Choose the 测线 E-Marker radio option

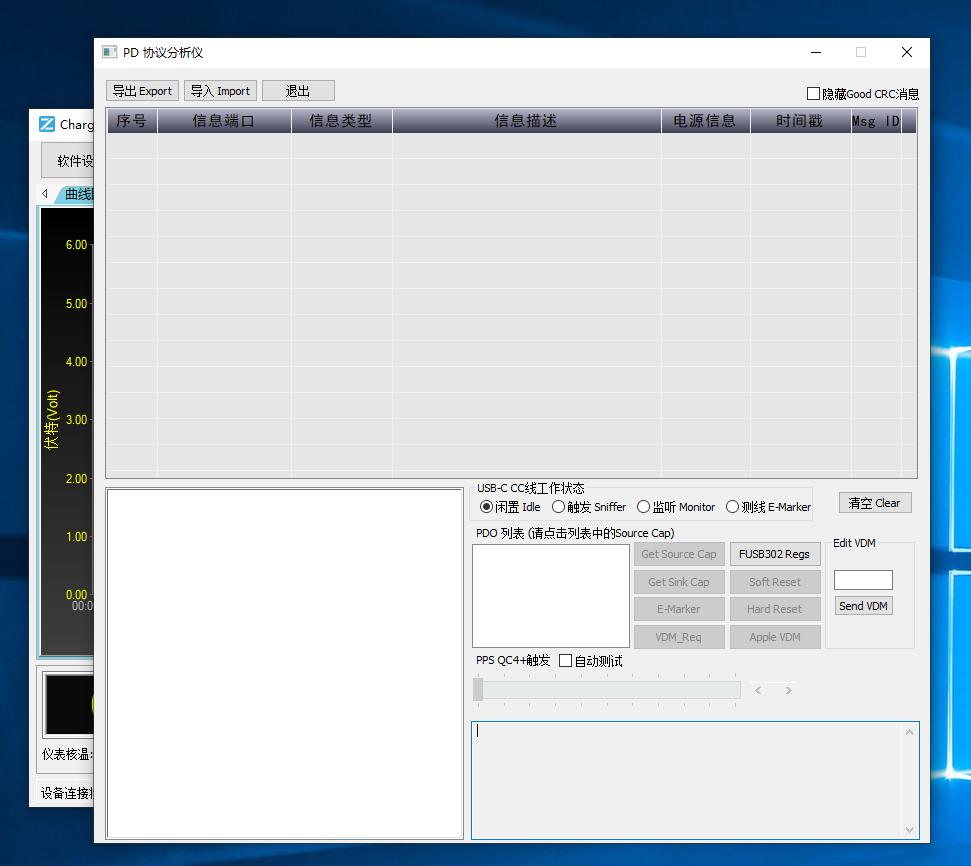(732, 507)
